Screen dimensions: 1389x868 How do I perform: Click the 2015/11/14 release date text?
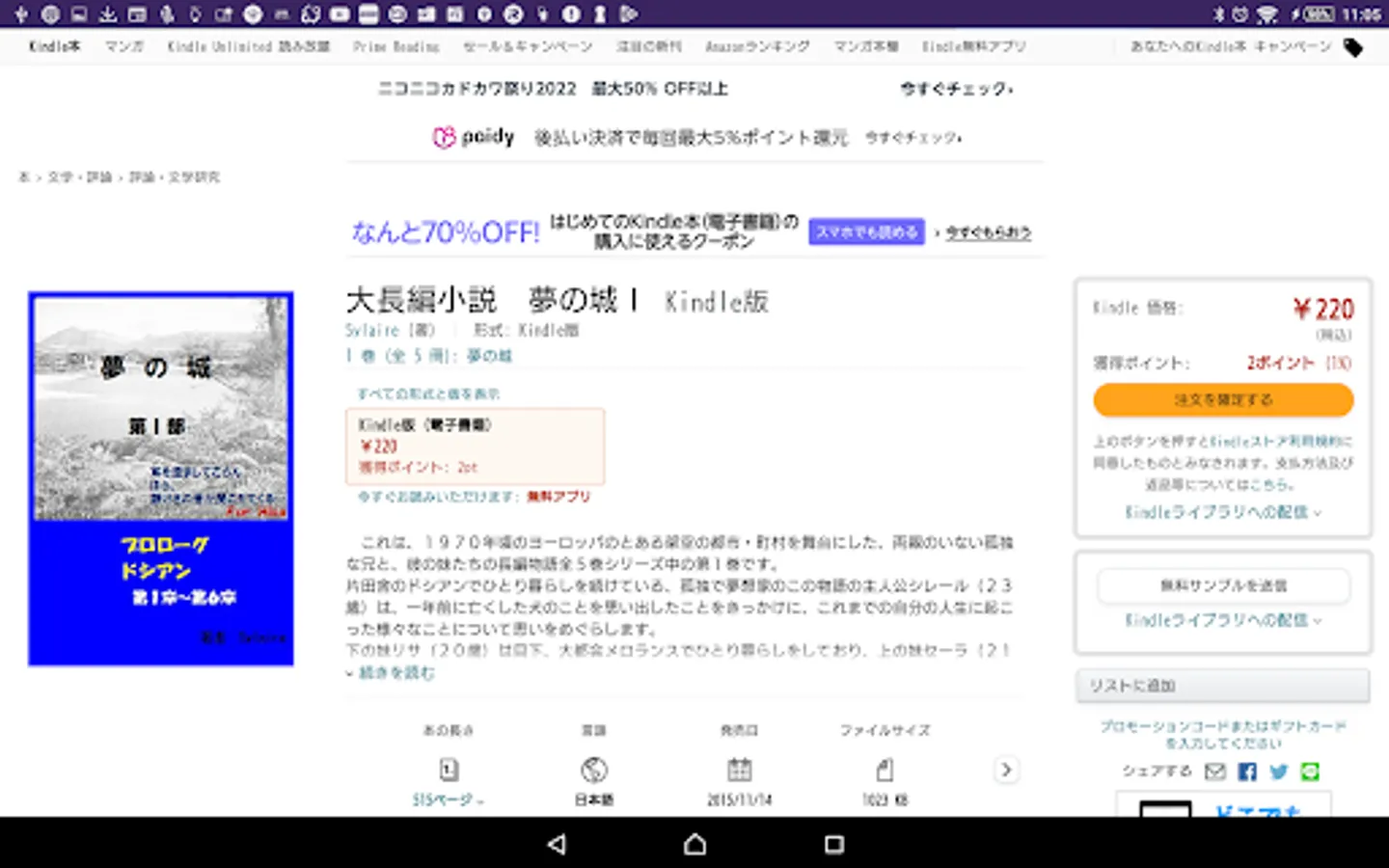(x=739, y=800)
